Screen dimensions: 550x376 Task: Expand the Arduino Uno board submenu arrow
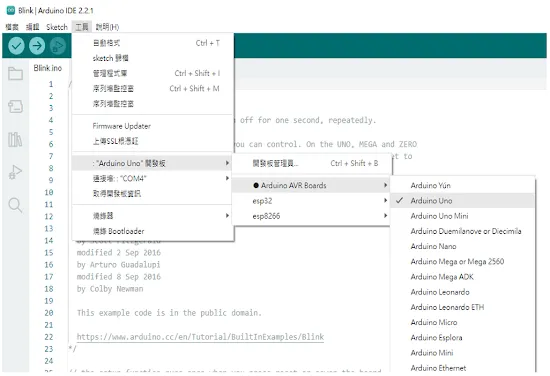point(227,163)
